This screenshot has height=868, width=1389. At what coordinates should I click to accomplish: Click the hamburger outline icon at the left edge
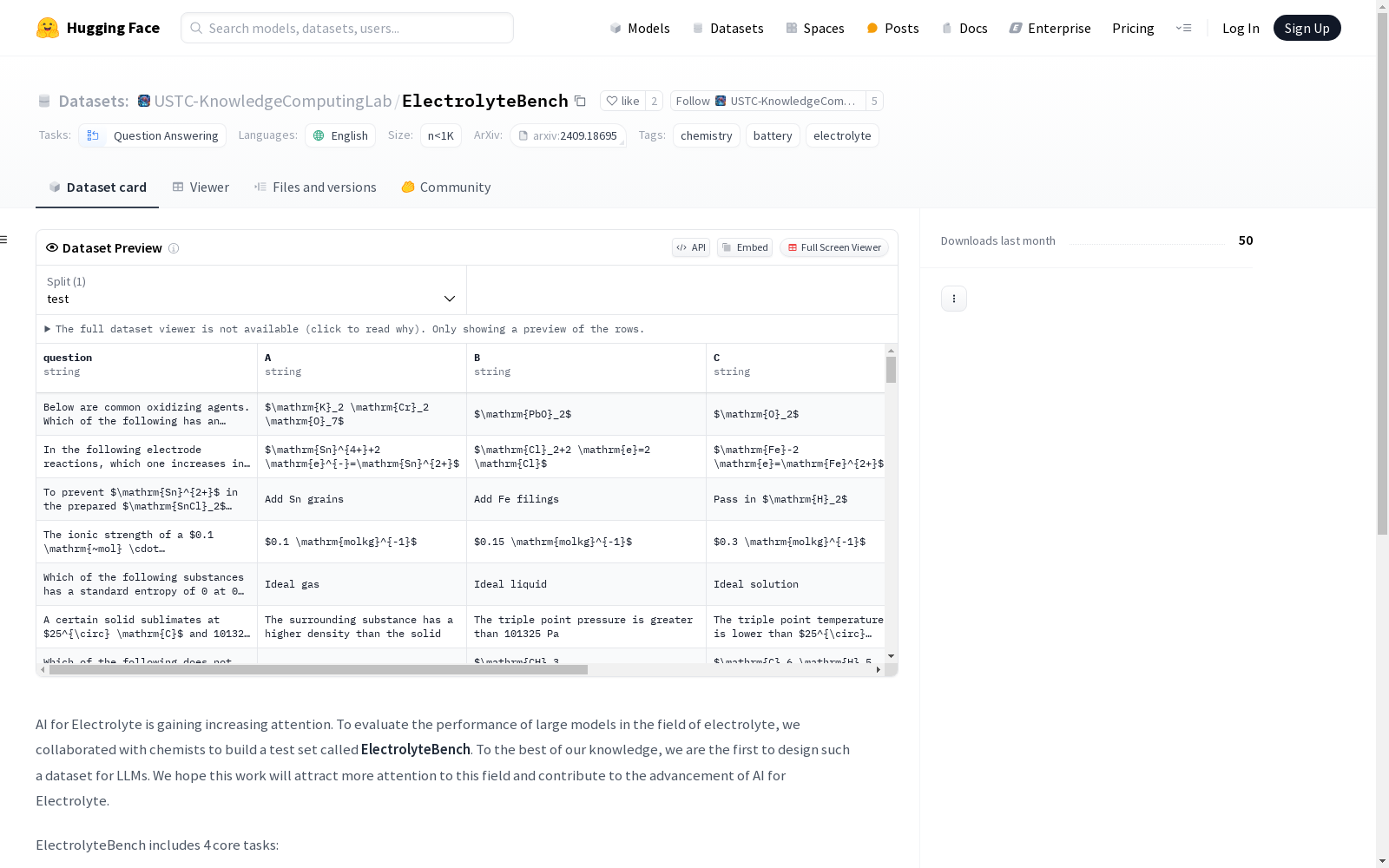(3, 240)
